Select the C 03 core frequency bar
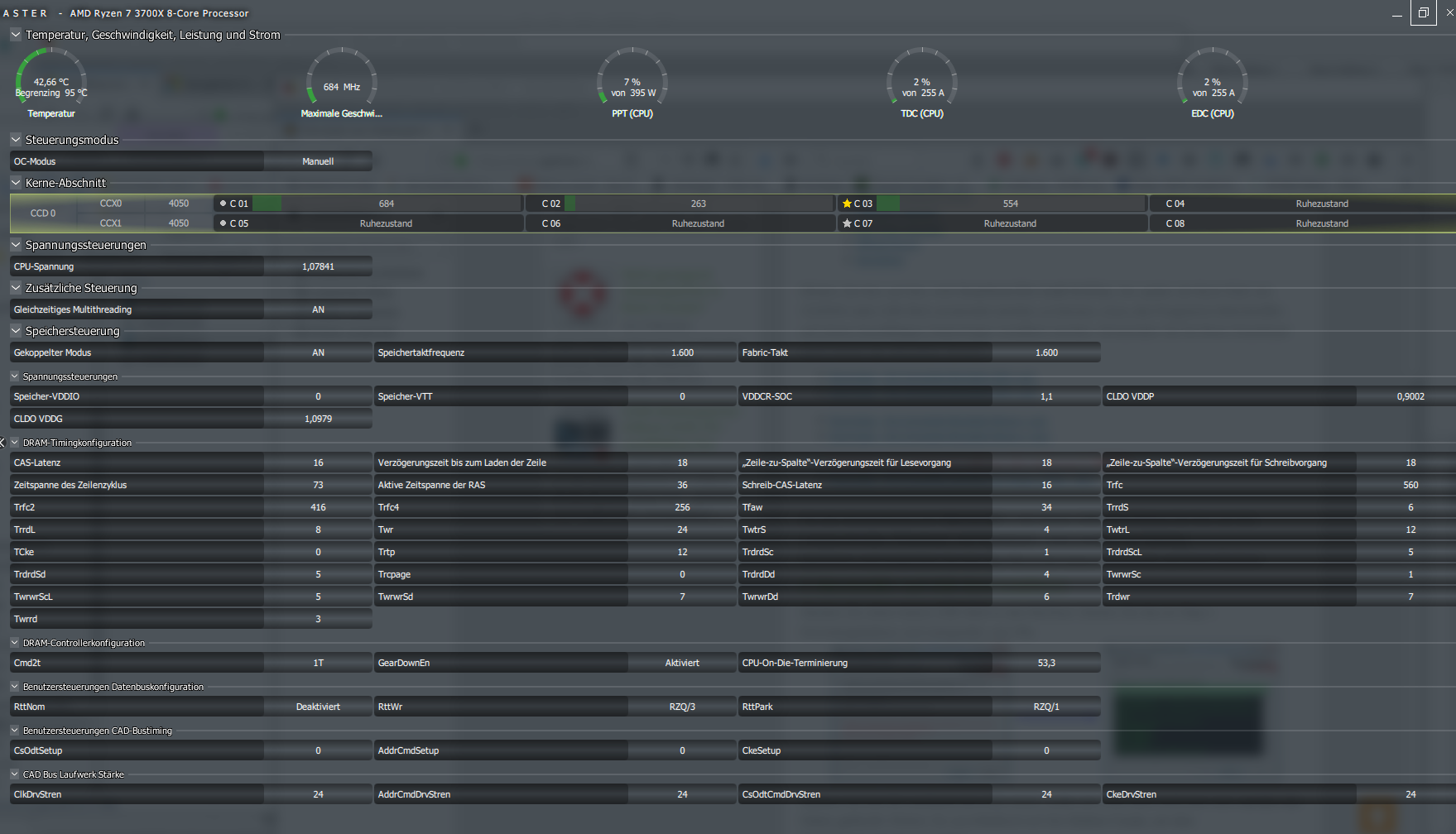Screen dimensions: 1456x834 [x=1011, y=204]
